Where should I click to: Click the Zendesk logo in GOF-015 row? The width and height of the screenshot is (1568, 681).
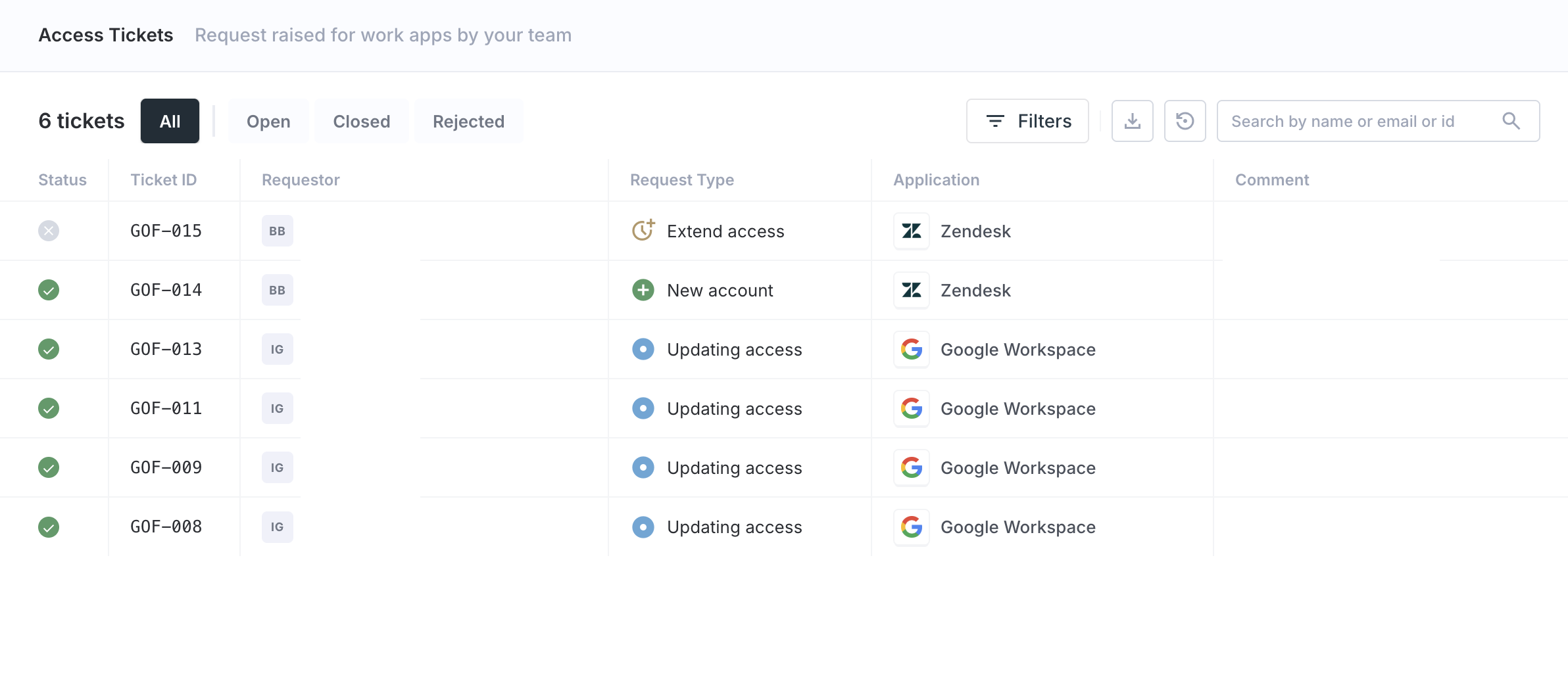(911, 231)
